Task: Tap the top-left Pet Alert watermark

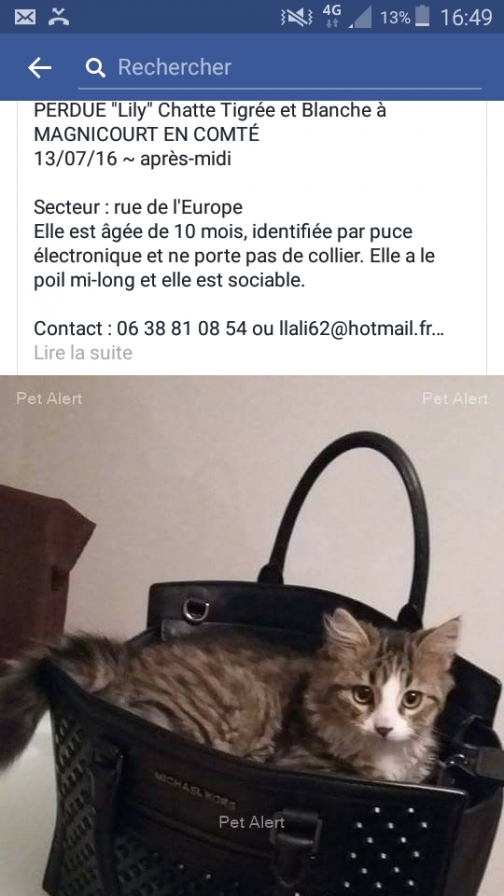Action: coord(49,398)
